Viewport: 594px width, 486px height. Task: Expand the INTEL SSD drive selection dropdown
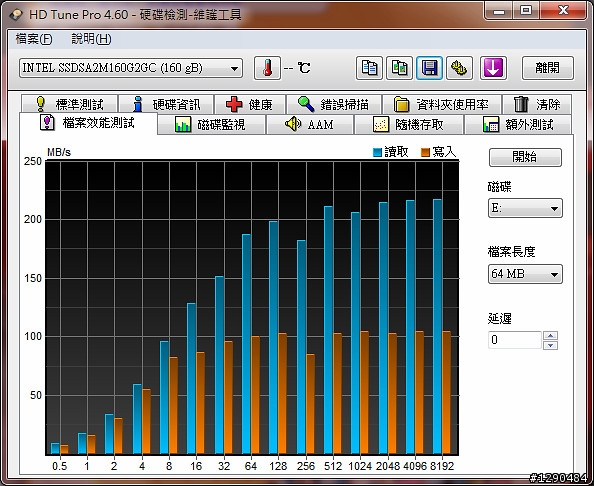click(131, 68)
